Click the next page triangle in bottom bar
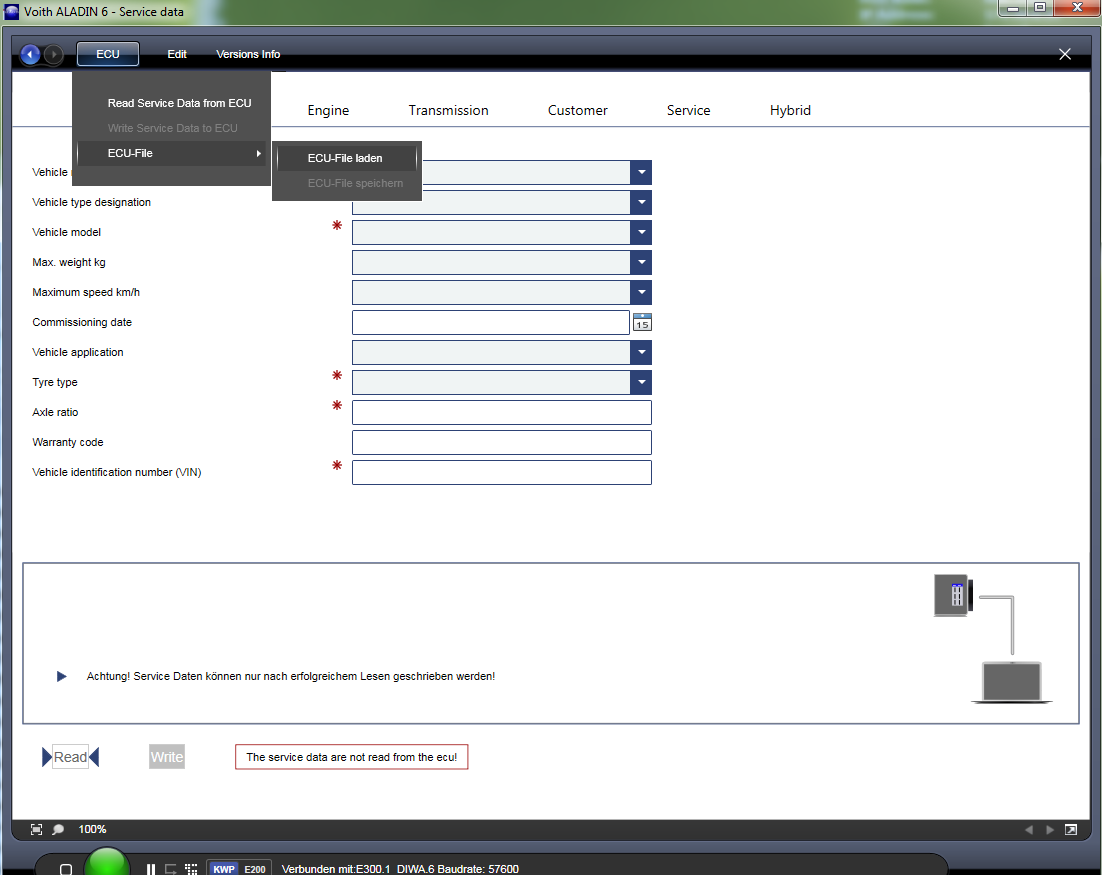The height and width of the screenshot is (875, 1102). [x=1050, y=829]
